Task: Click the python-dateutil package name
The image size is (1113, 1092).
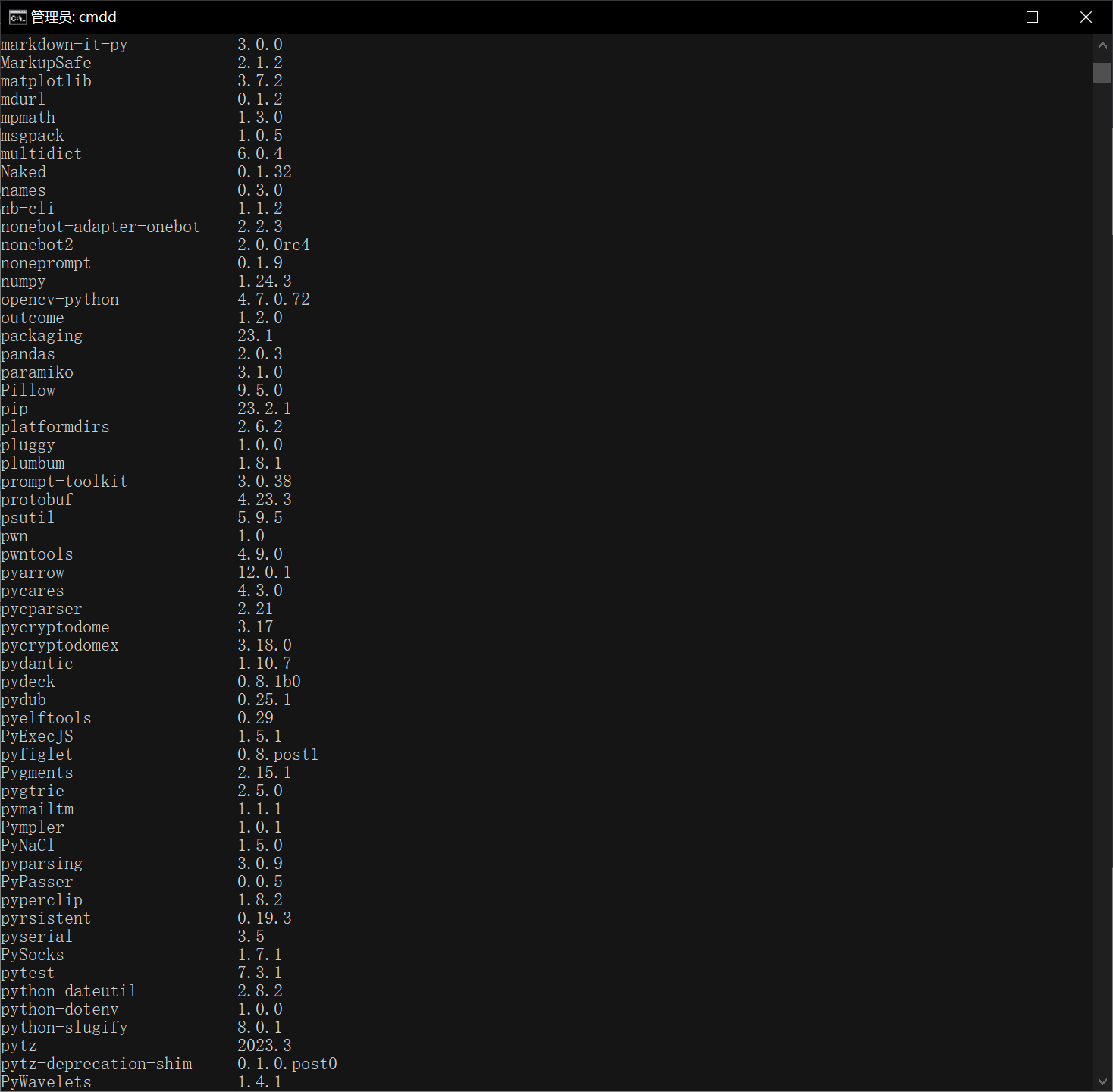Action: coord(69,991)
